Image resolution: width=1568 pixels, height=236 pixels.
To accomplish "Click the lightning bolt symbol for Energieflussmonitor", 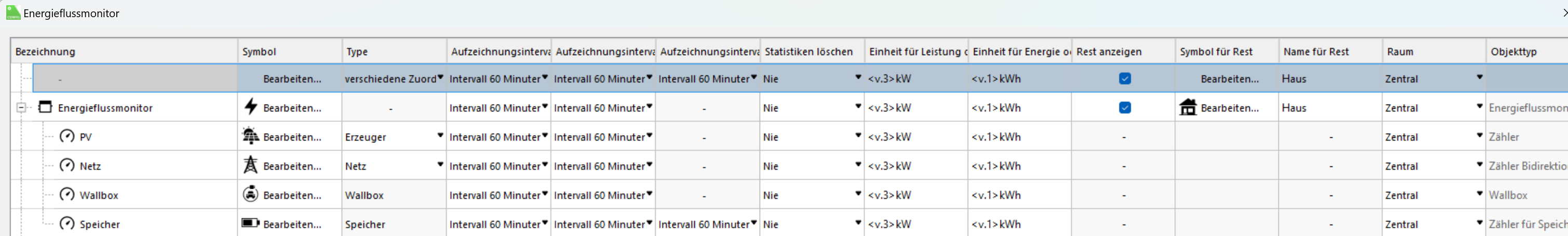I will (x=250, y=107).
